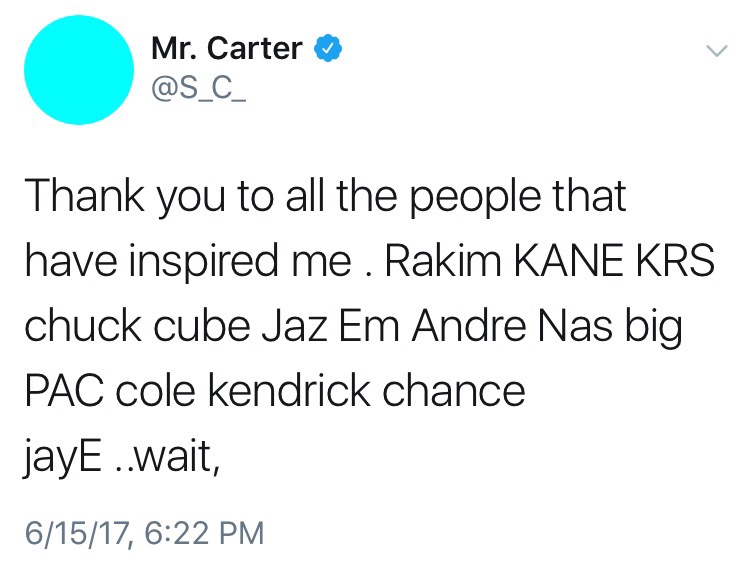Open the 6/15/17, 6:22 PM timestamp
The image size is (750, 571).
pos(144,533)
